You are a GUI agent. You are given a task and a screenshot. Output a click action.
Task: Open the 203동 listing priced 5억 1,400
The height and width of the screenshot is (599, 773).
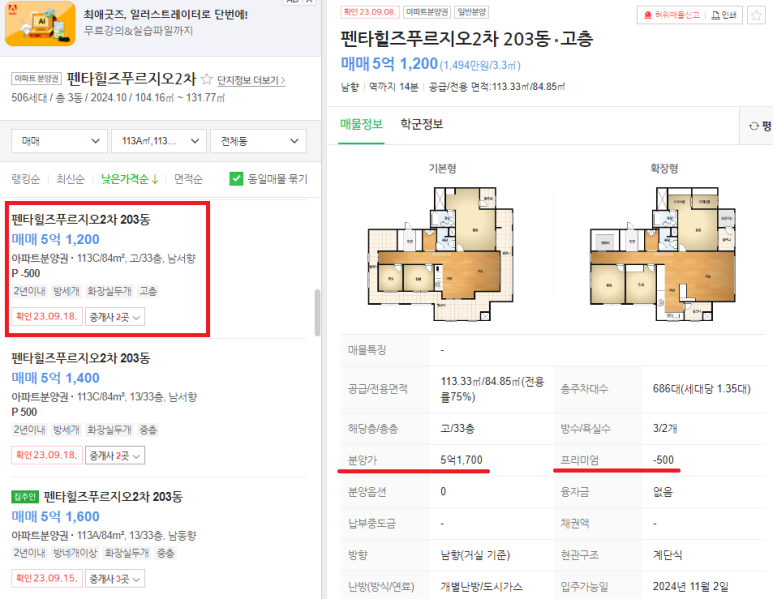[x=158, y=408]
